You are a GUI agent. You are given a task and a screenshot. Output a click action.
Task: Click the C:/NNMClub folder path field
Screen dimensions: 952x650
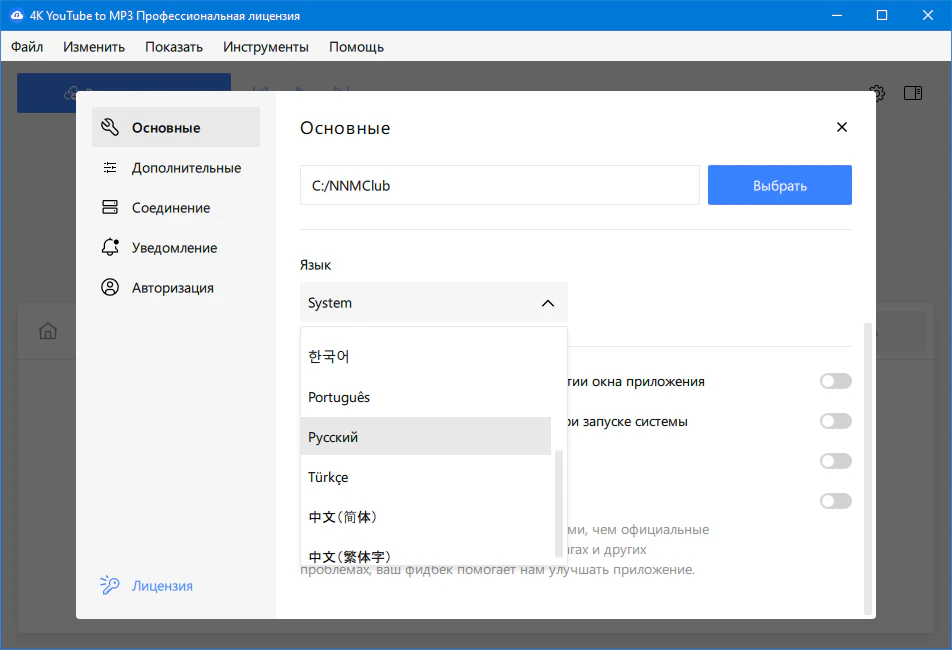(499, 186)
